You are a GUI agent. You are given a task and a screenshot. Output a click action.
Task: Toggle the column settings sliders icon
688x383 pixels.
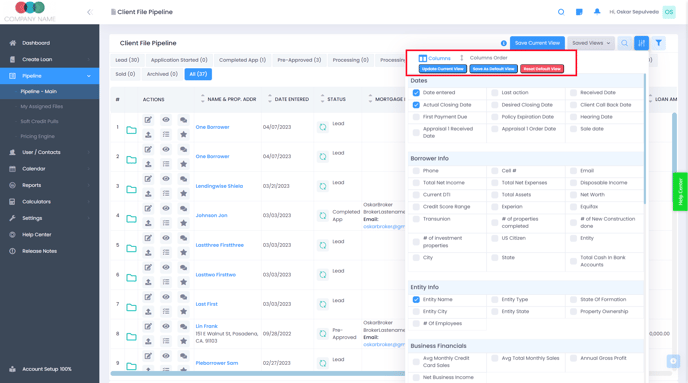click(641, 43)
